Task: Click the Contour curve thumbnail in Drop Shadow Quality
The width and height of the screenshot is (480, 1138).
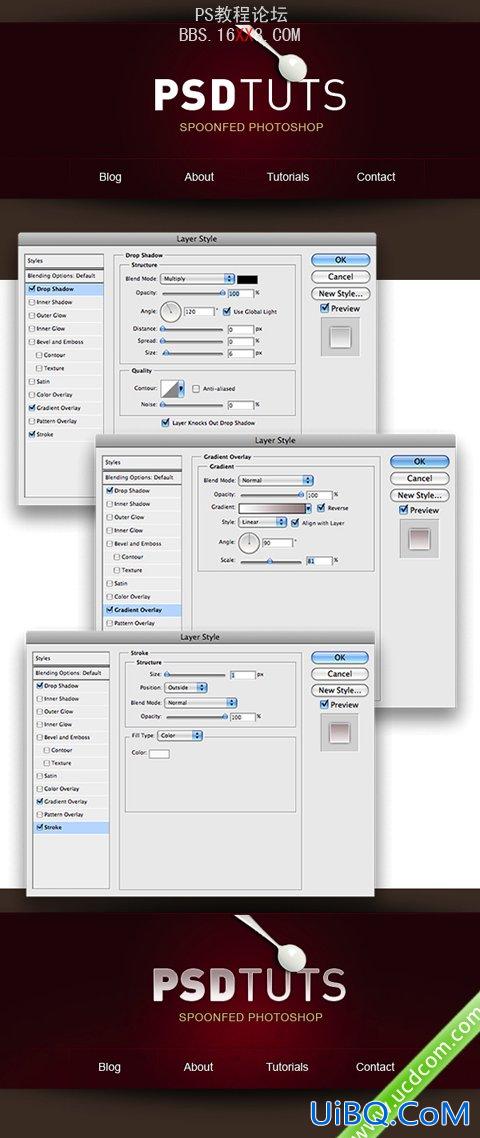Action: 169,389
